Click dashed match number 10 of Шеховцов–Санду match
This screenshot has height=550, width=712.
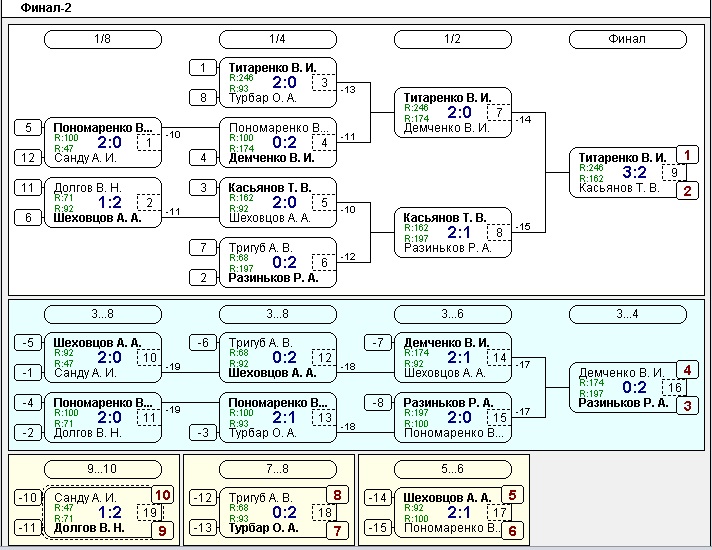click(x=149, y=357)
